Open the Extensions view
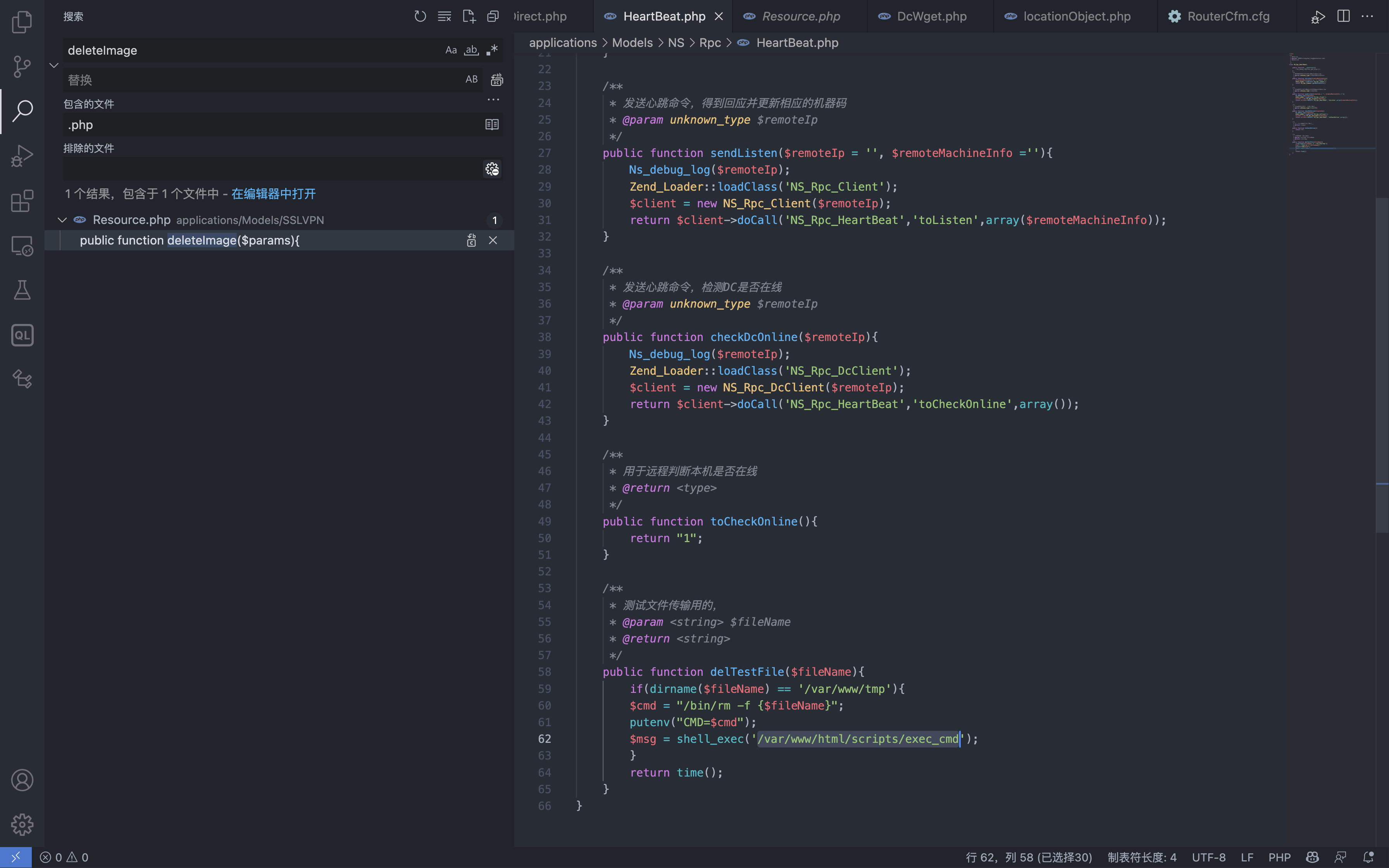This screenshot has height=868, width=1389. pos(22,201)
